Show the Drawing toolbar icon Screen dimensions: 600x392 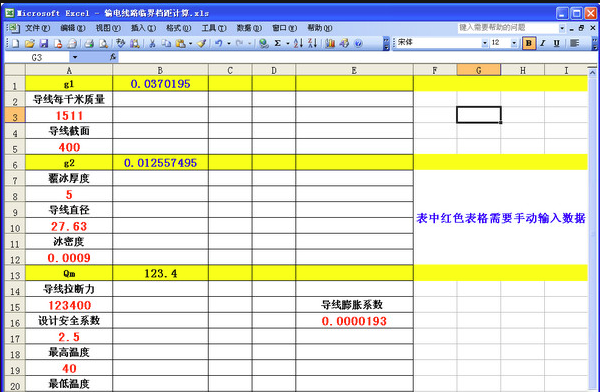344,43
